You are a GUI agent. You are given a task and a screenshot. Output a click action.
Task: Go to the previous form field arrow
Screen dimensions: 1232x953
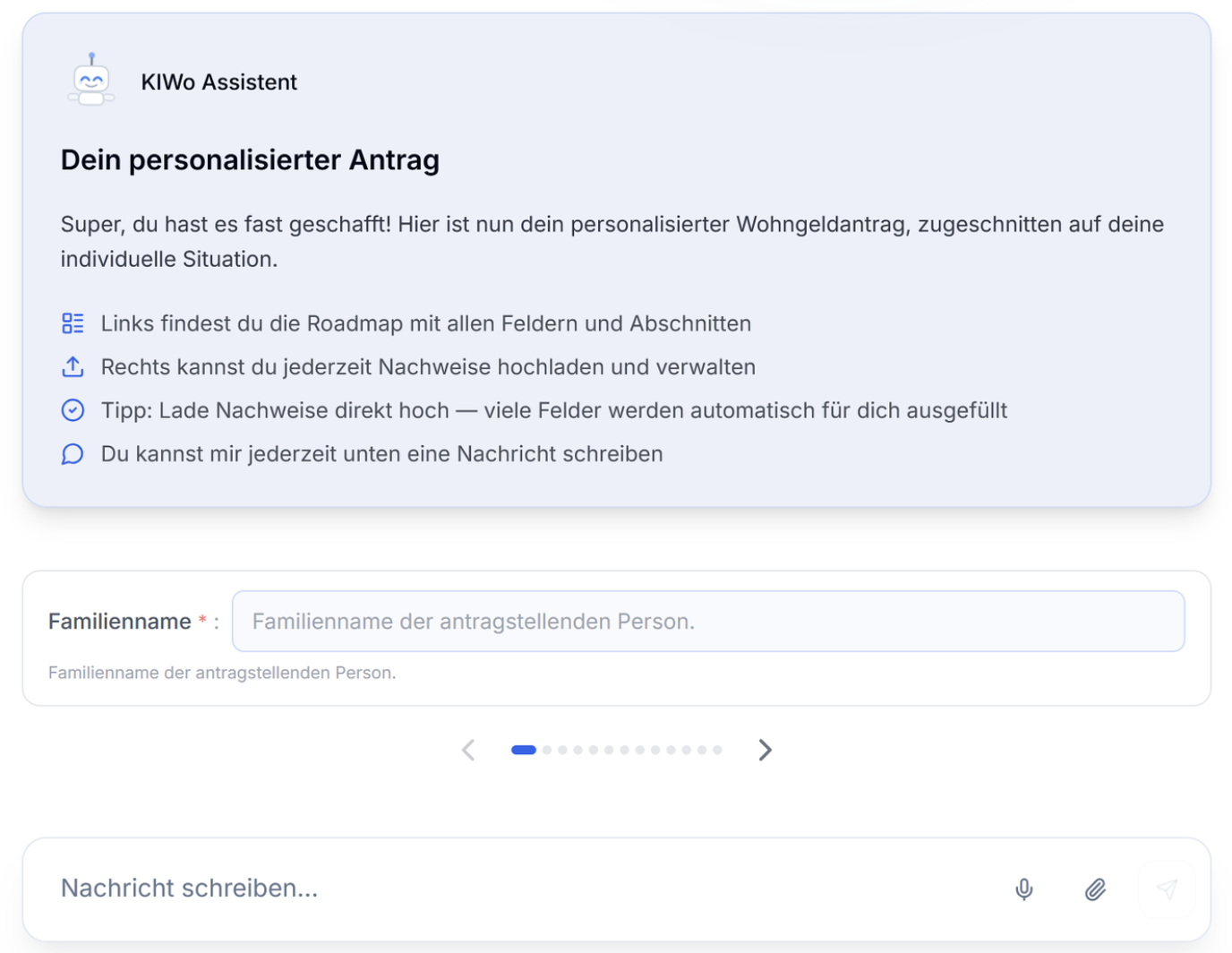coord(468,750)
